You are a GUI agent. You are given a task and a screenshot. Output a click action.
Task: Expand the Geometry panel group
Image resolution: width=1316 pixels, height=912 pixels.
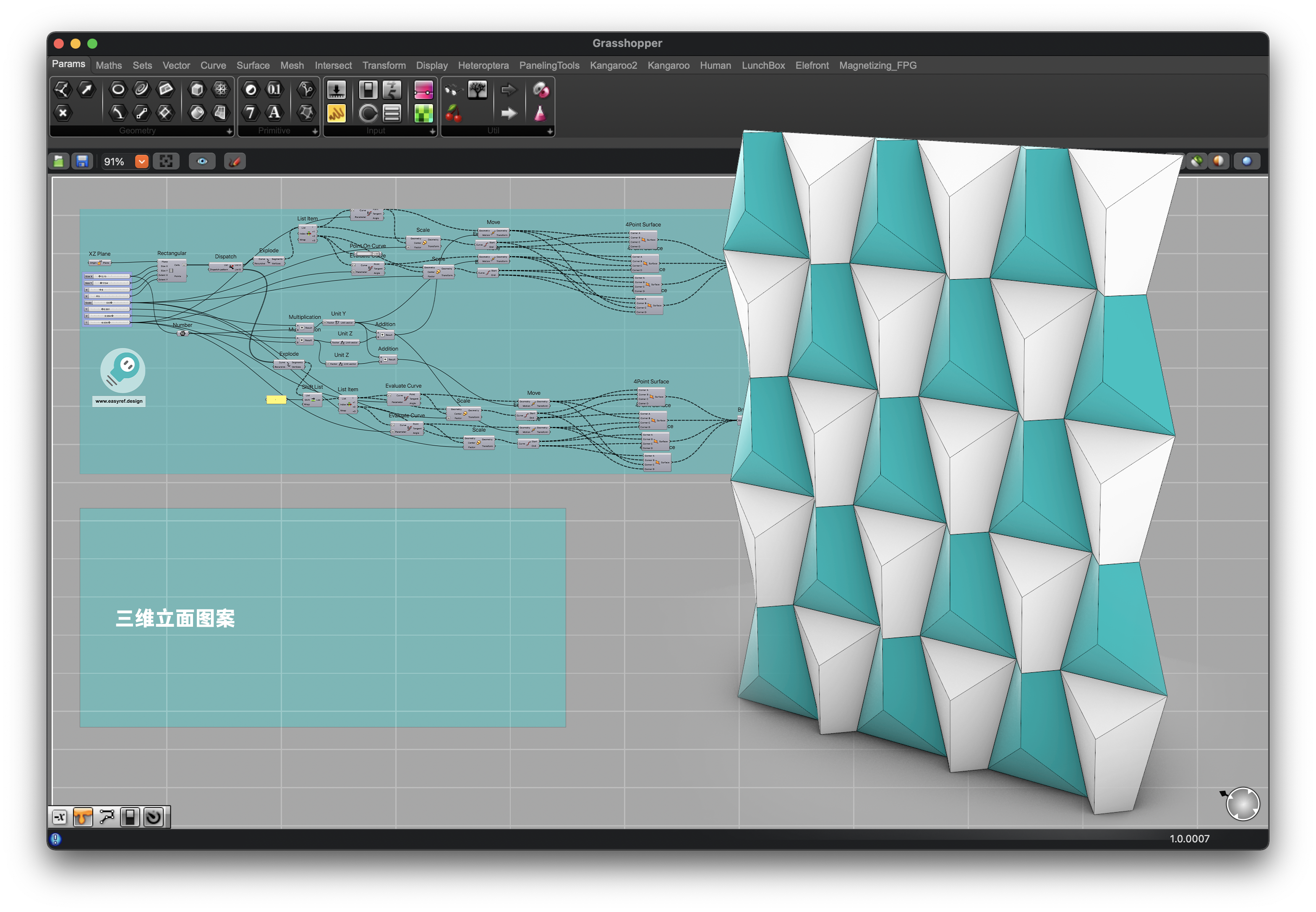tap(229, 131)
